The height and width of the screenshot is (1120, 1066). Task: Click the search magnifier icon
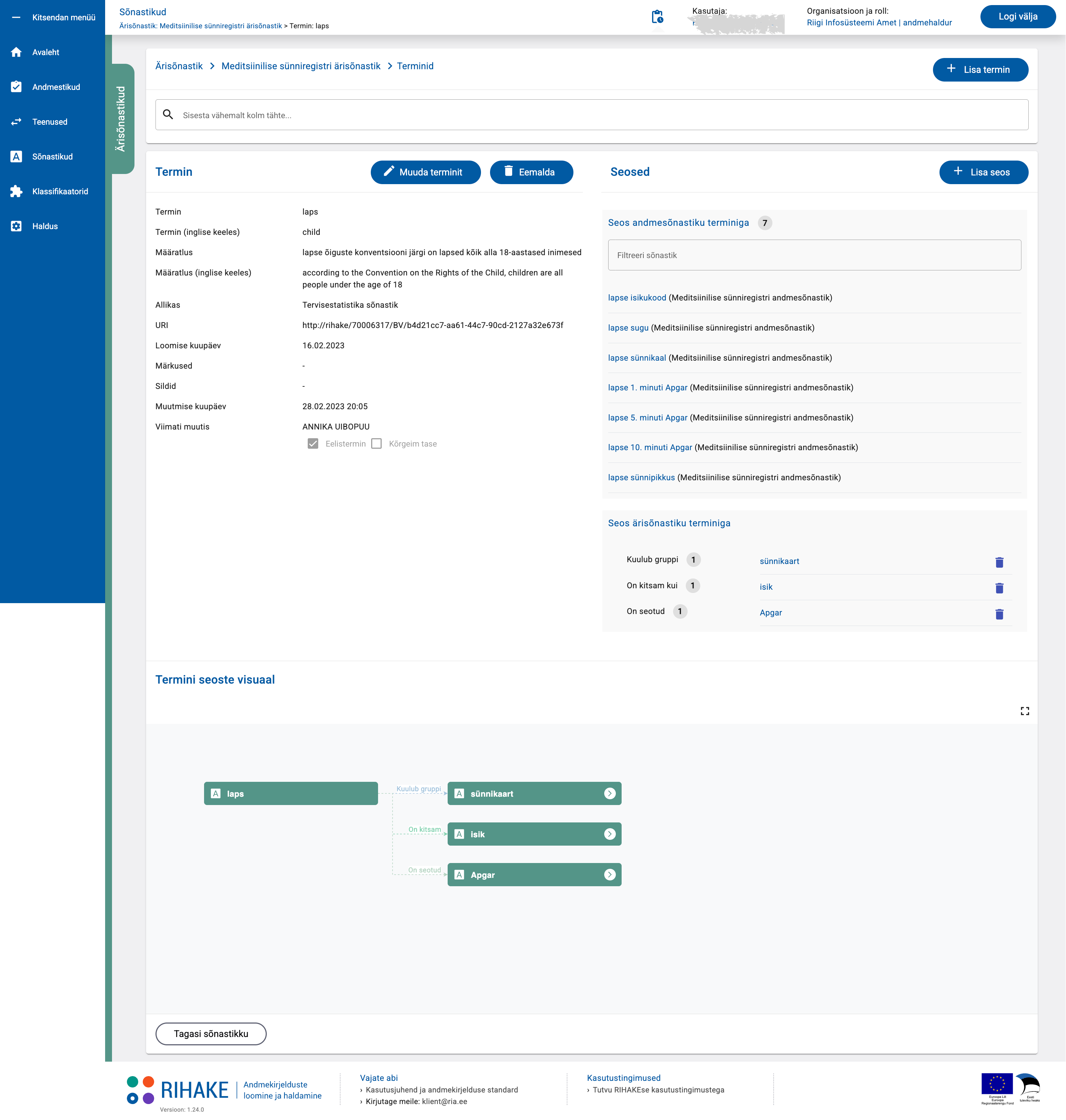(x=168, y=115)
